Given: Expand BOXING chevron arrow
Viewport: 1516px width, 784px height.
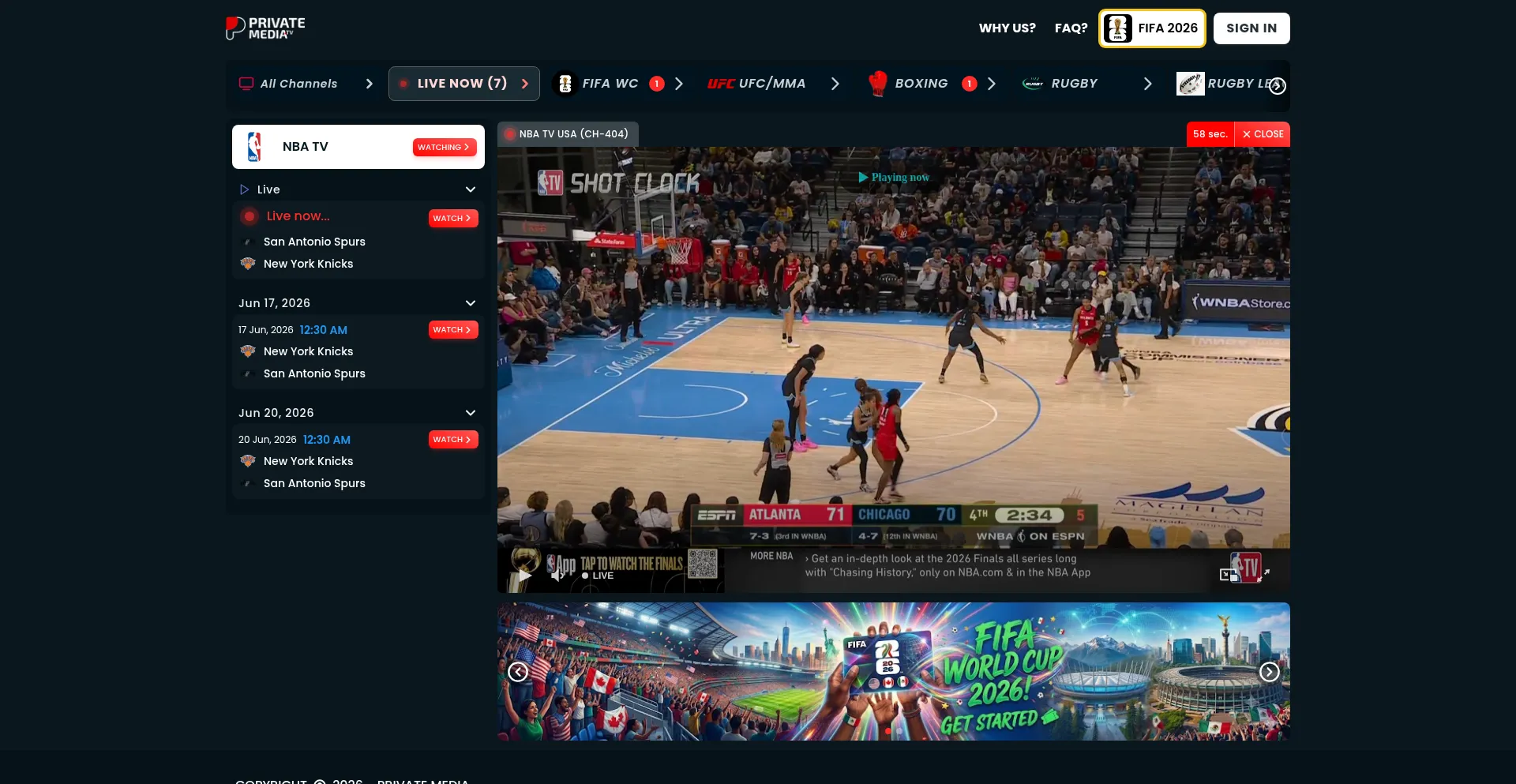Looking at the screenshot, I should tap(992, 84).
